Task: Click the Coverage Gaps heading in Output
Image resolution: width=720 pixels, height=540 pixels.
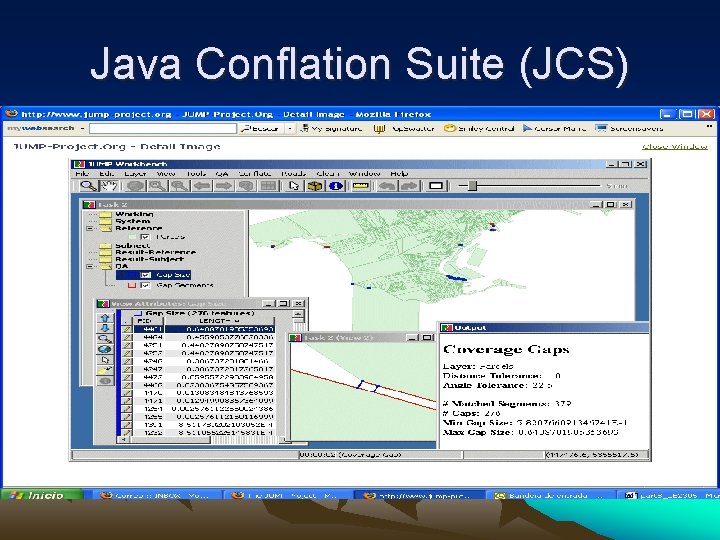Action: click(x=506, y=349)
